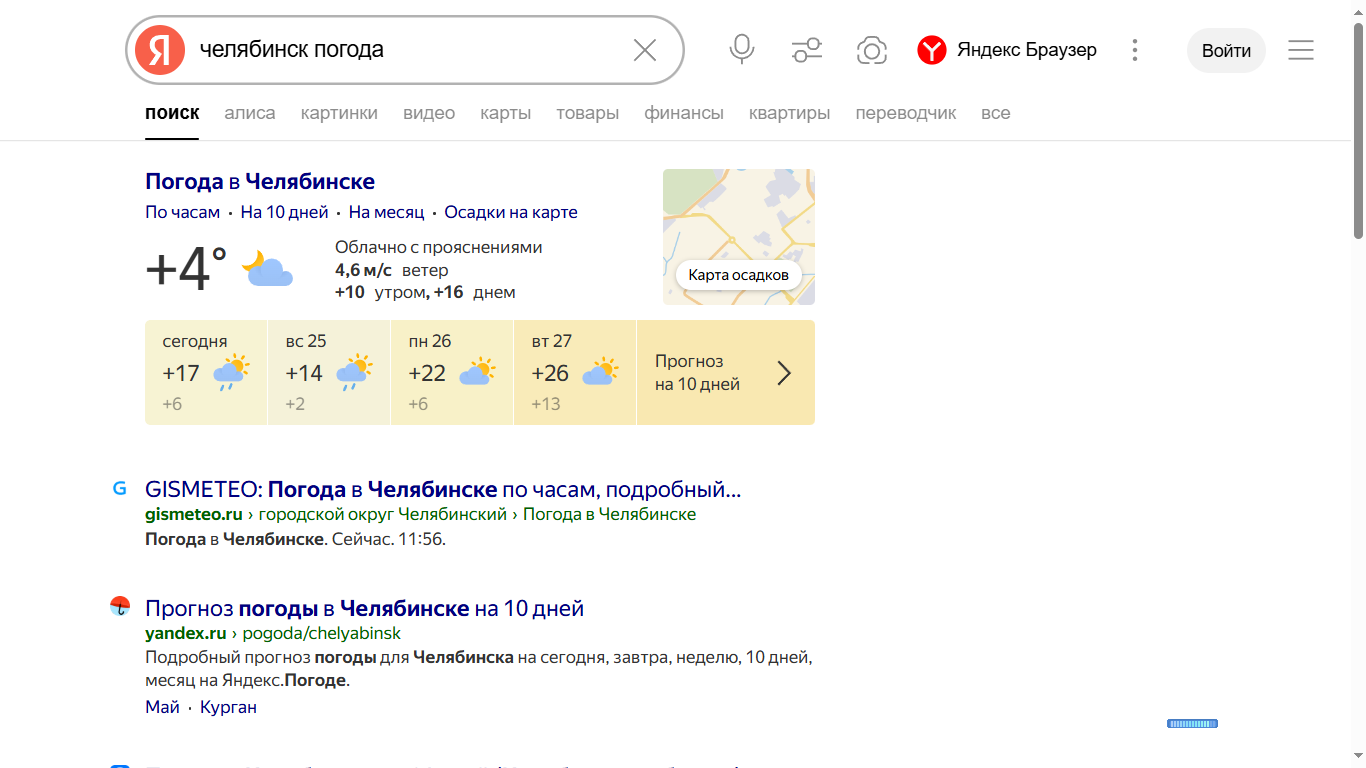
Task: Open the карты tab
Action: coord(505,113)
